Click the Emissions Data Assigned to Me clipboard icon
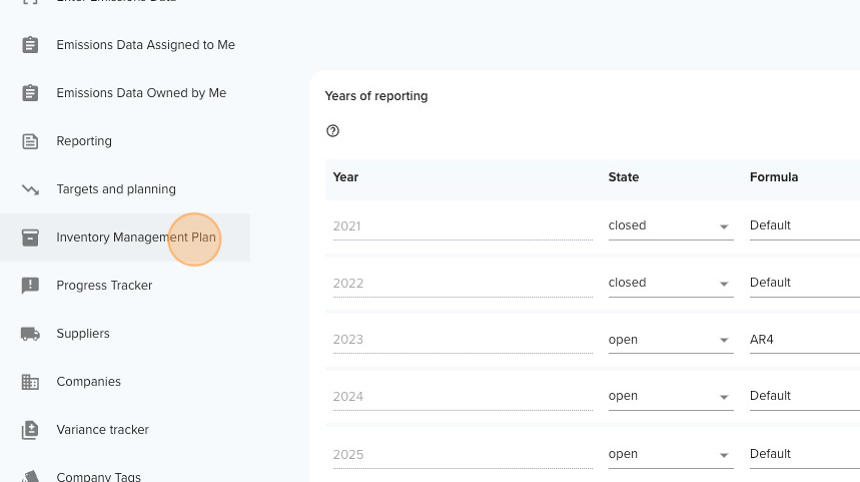 [x=30, y=45]
